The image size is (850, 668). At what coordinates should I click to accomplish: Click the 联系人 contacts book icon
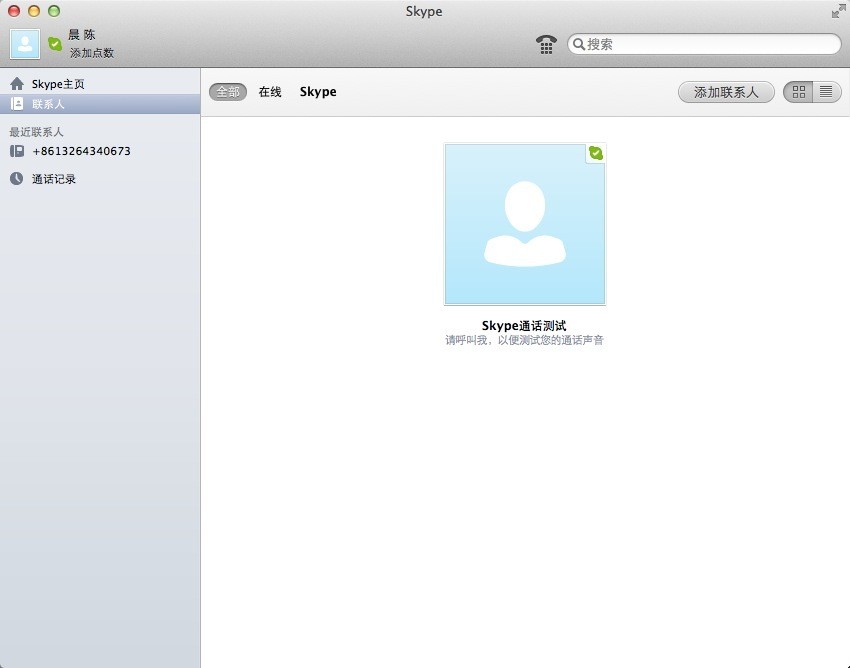point(17,104)
